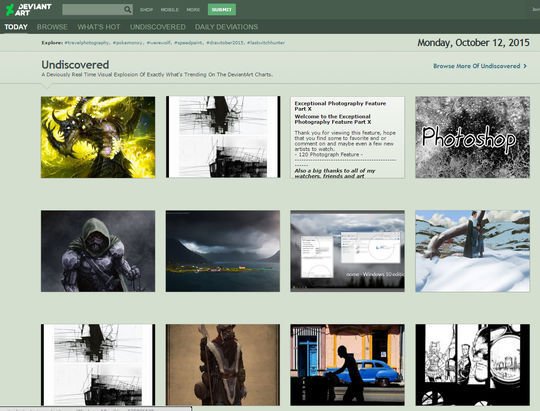Expand the More menu in header
The height and width of the screenshot is (411, 540).
point(193,10)
